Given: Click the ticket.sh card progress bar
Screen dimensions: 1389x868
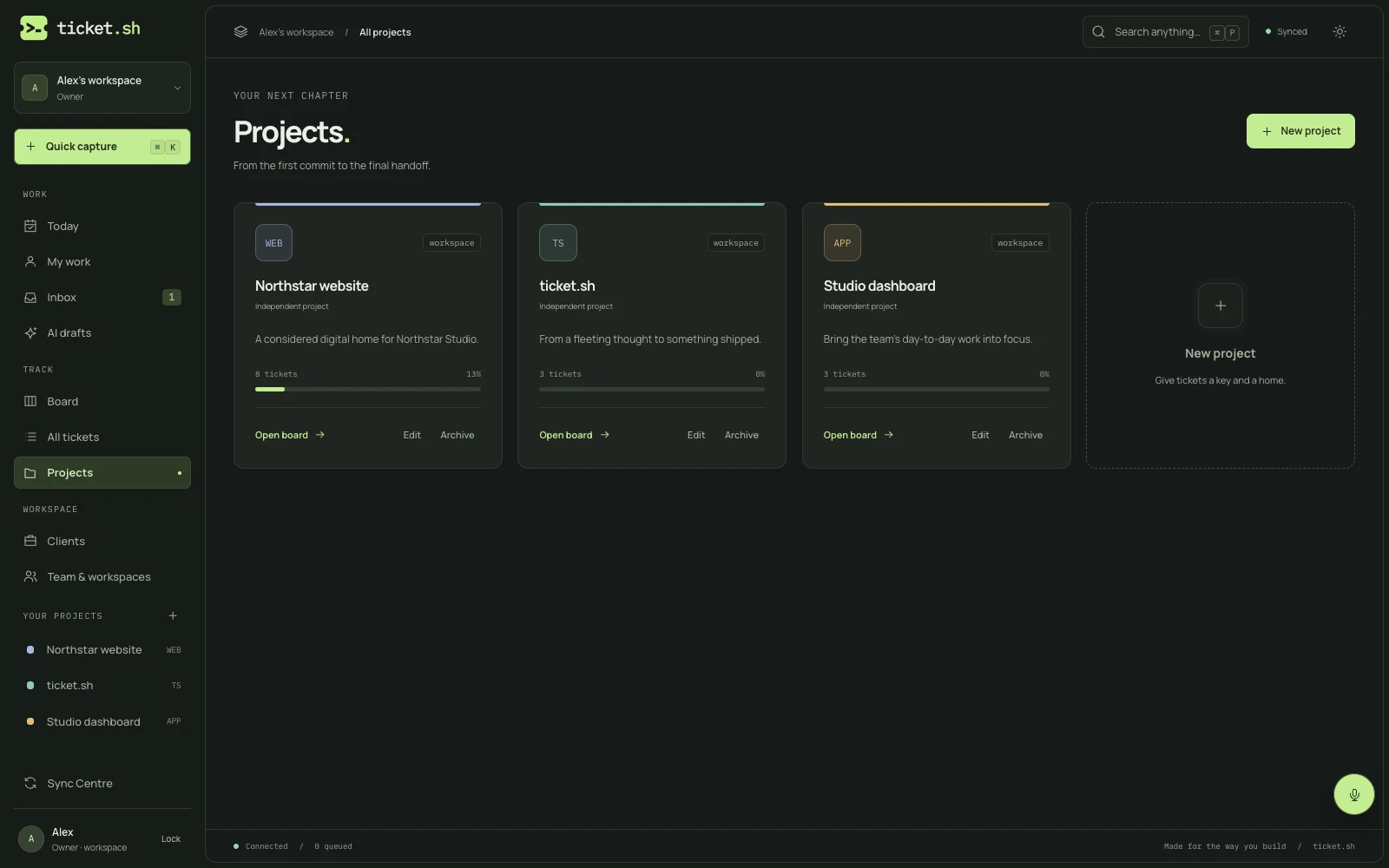Looking at the screenshot, I should [x=652, y=390].
